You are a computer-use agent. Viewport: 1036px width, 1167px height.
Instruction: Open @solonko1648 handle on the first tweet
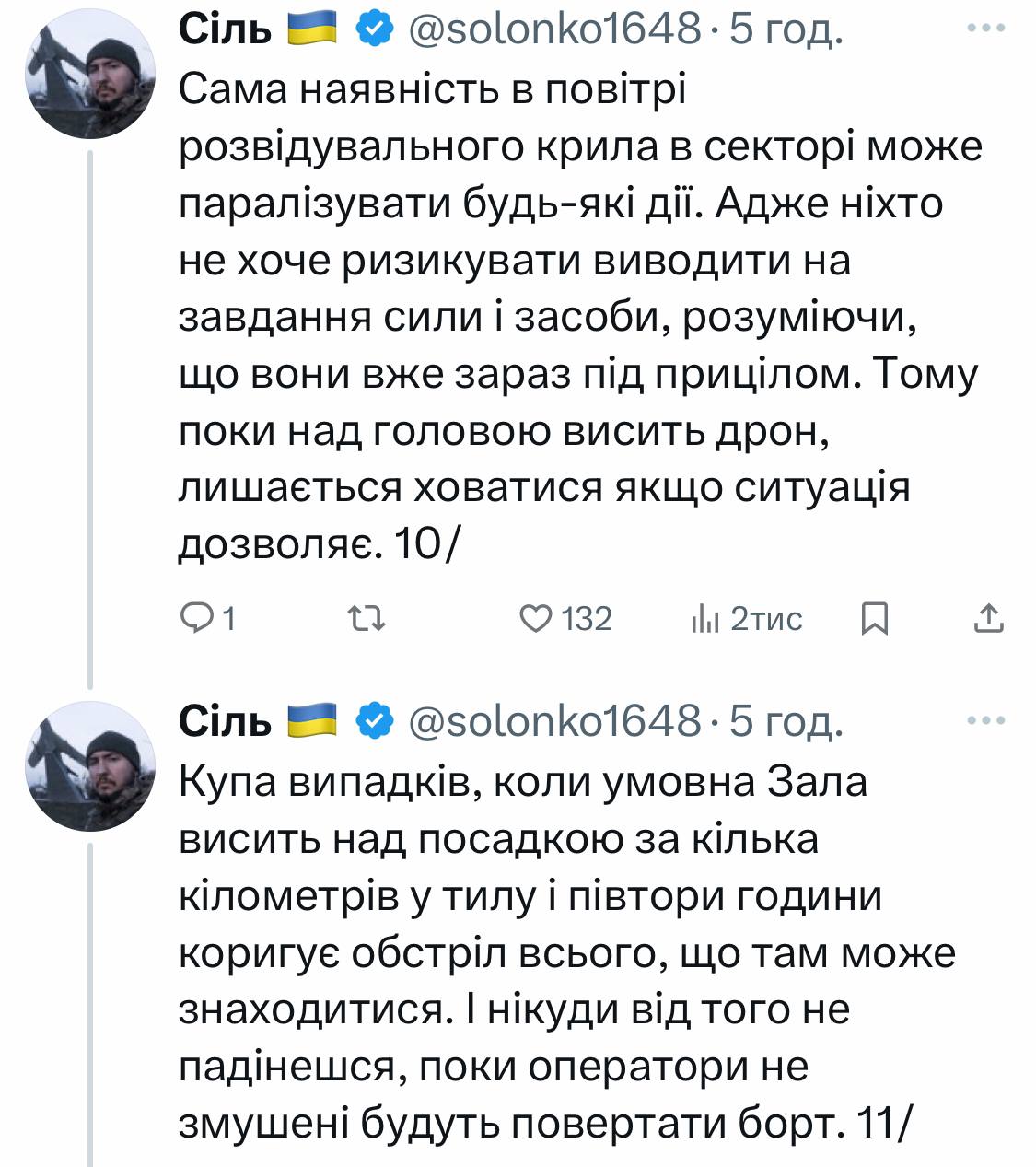click(553, 30)
